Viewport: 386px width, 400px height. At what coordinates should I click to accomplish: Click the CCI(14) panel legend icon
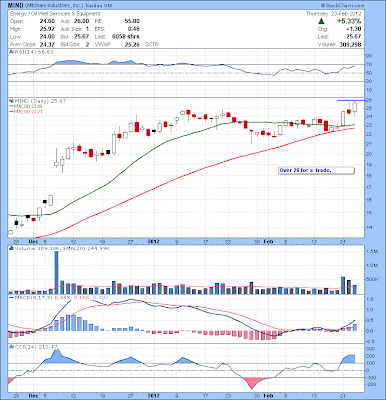point(11,347)
